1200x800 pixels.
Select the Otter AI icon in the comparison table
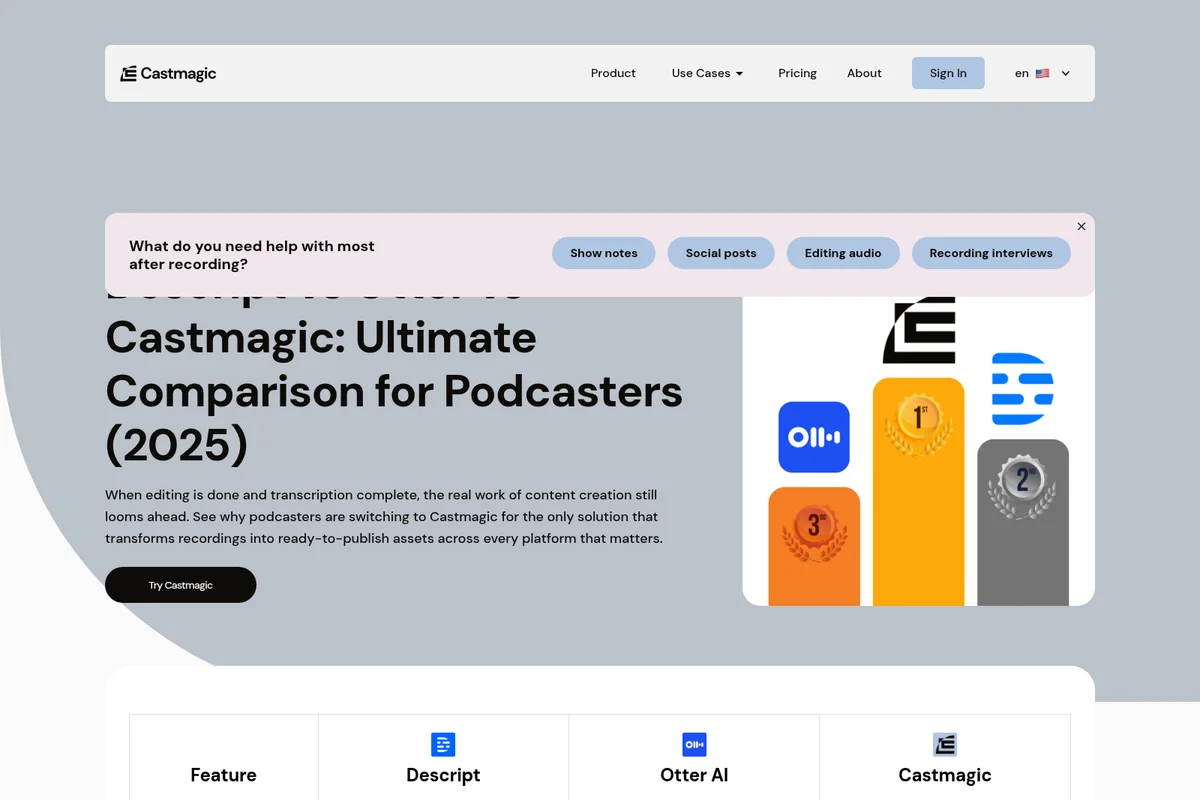pyautogui.click(x=694, y=744)
